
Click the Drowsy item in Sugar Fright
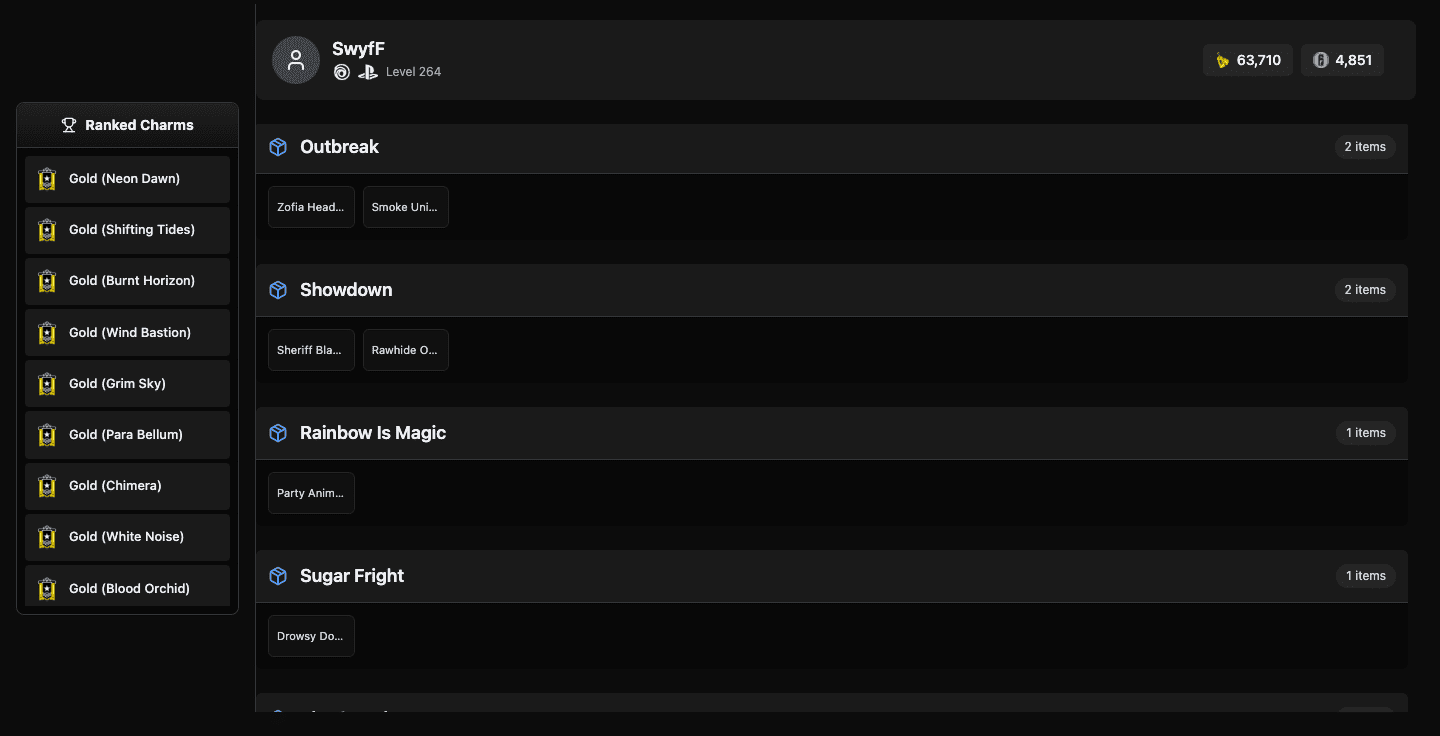click(x=311, y=636)
